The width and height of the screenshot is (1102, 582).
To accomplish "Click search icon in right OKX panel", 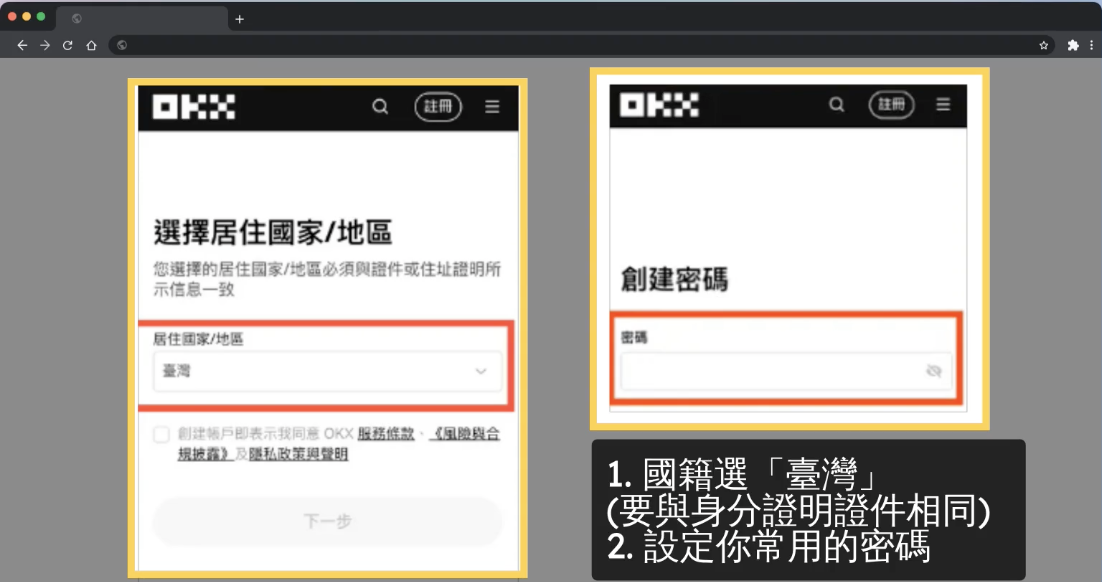I will point(836,104).
